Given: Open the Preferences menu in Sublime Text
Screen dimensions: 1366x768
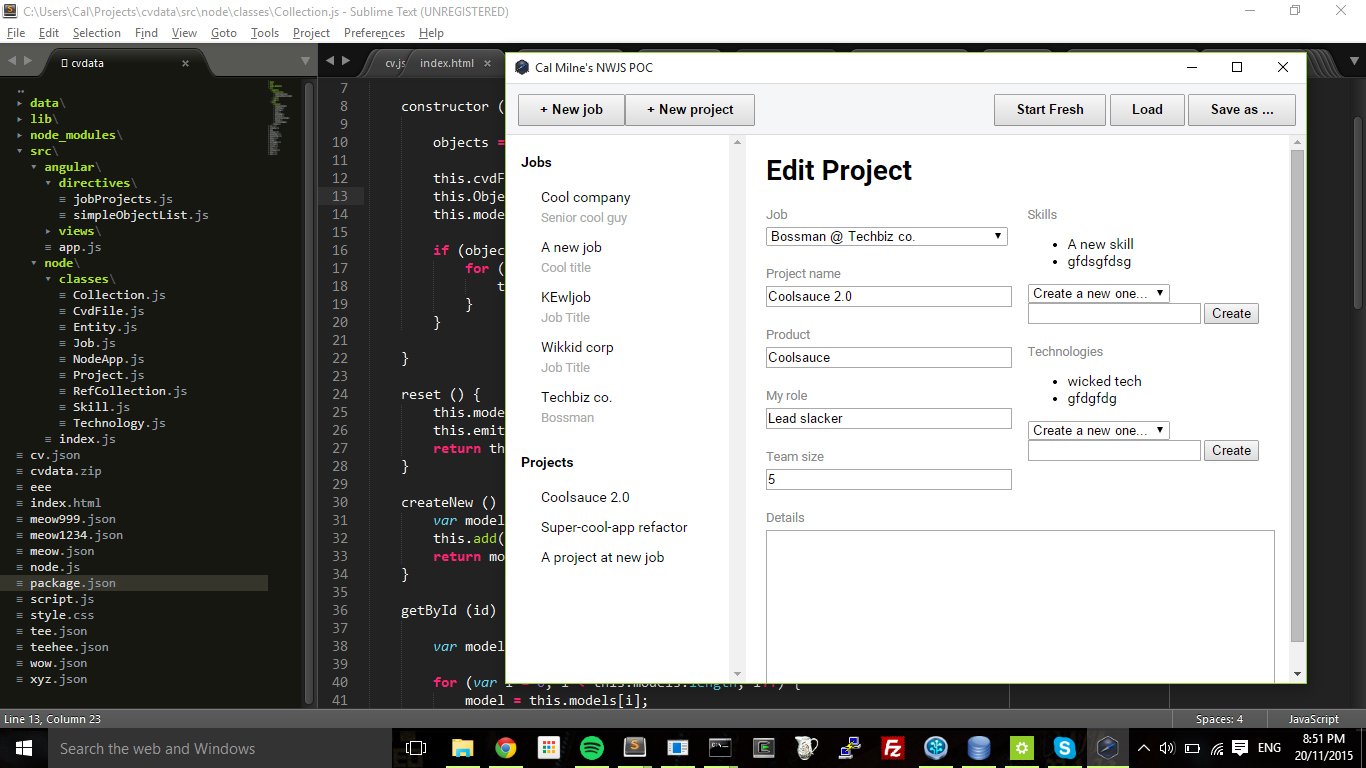Looking at the screenshot, I should (x=374, y=32).
